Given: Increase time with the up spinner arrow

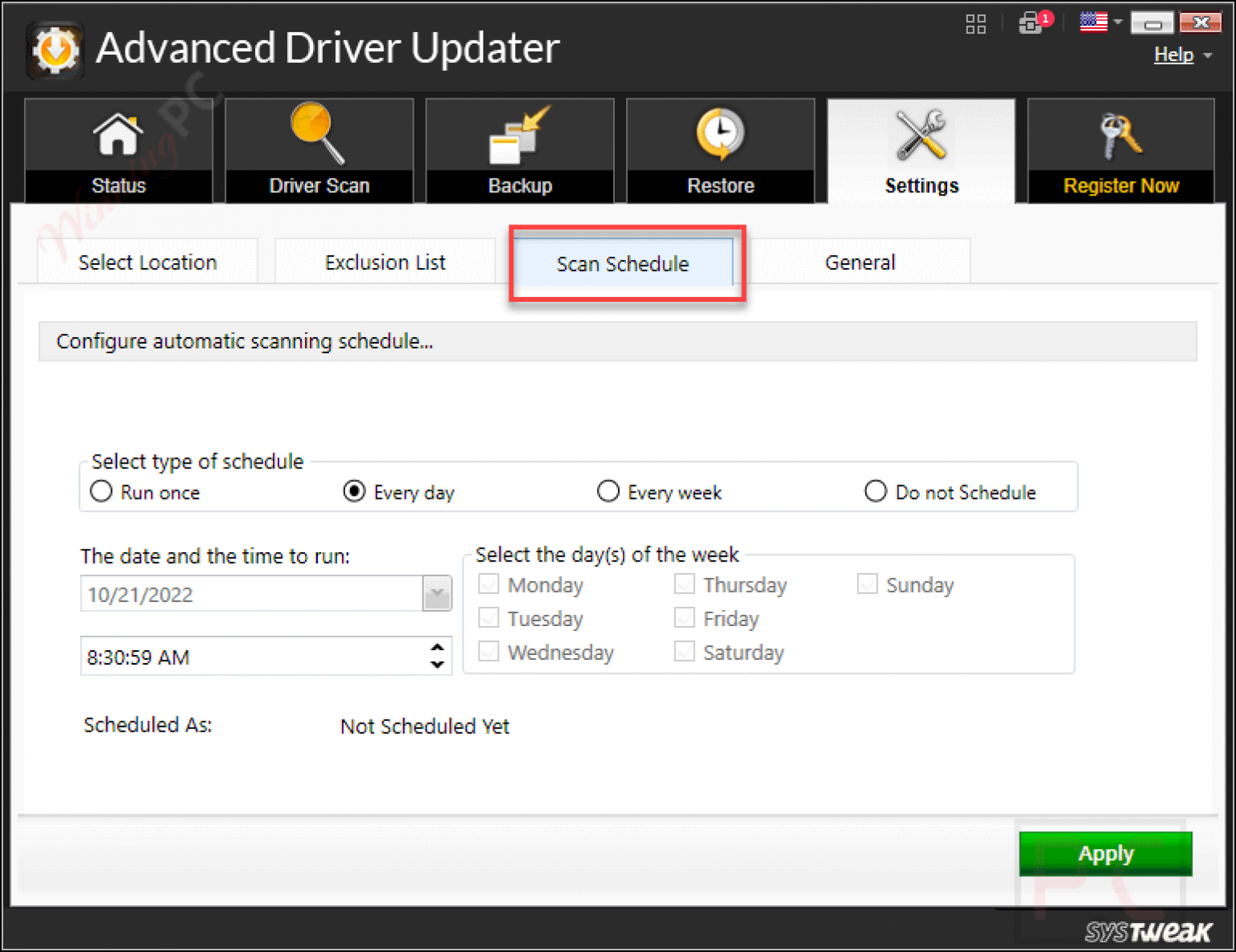Looking at the screenshot, I should click(x=437, y=647).
